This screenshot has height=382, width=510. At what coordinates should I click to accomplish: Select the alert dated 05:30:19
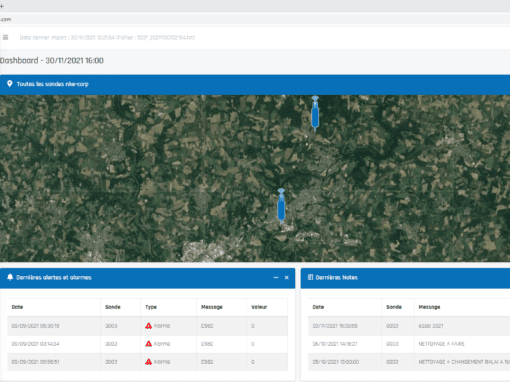147,326
